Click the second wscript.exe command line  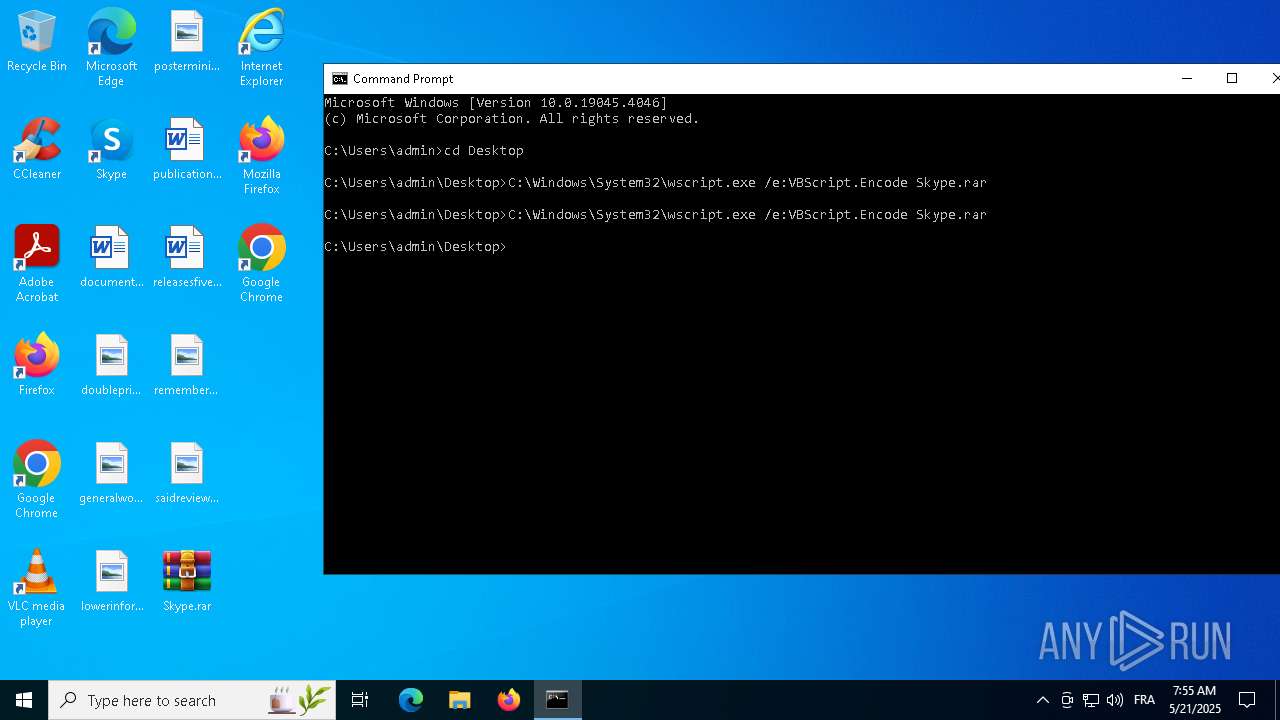pyautogui.click(x=655, y=215)
